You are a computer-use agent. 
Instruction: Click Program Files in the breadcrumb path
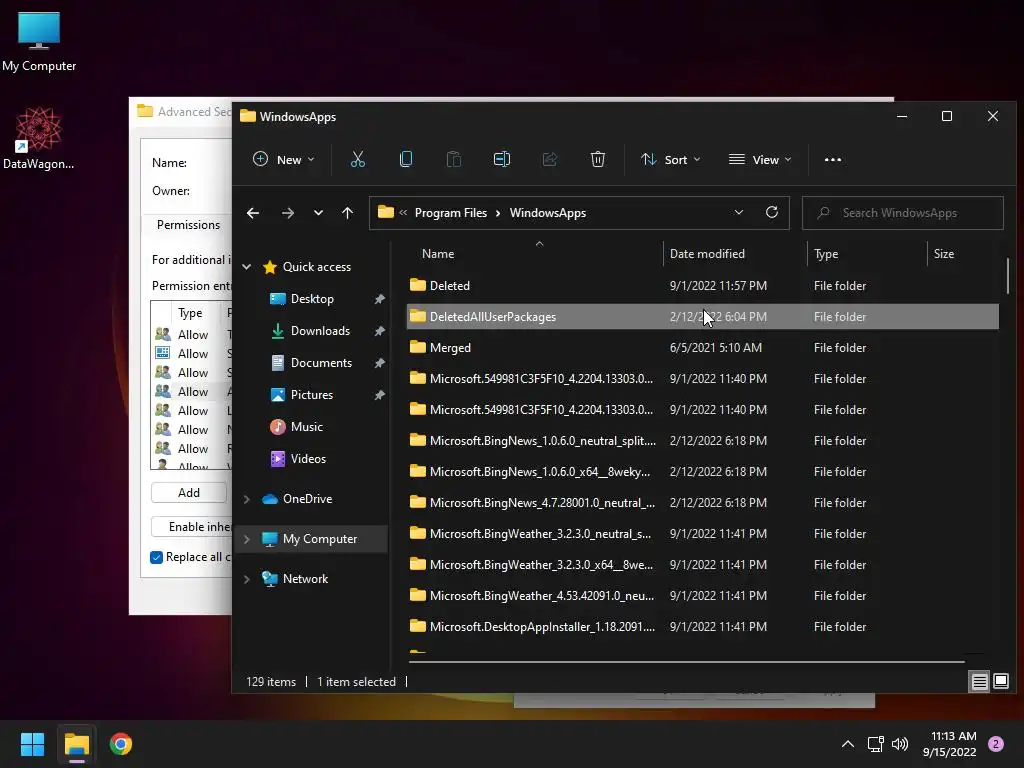tap(451, 213)
